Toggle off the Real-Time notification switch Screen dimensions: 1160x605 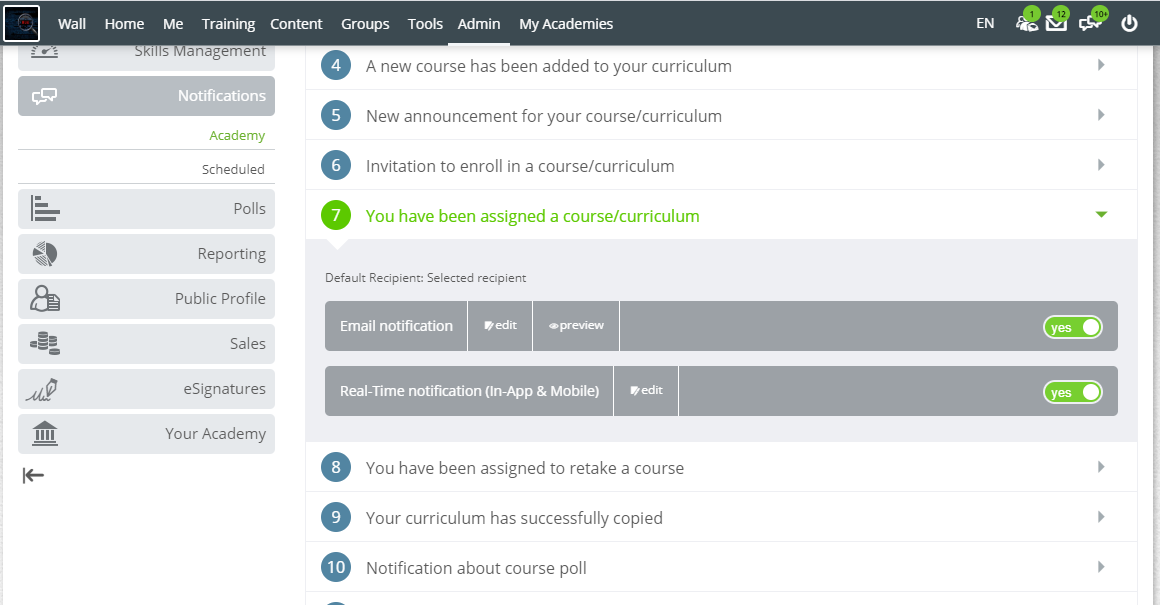[x=1073, y=392]
